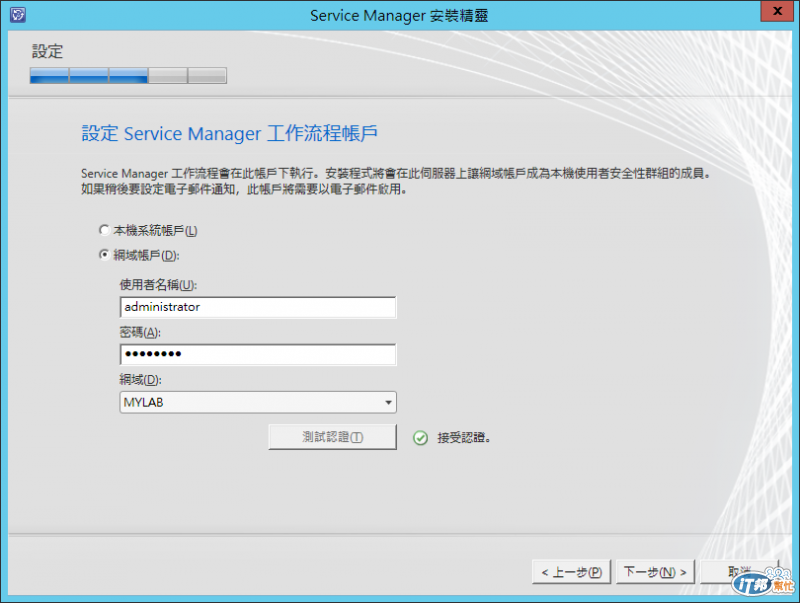Click the green credentials accepted checkmark icon
Image resolution: width=800 pixels, height=603 pixels.
[420, 438]
